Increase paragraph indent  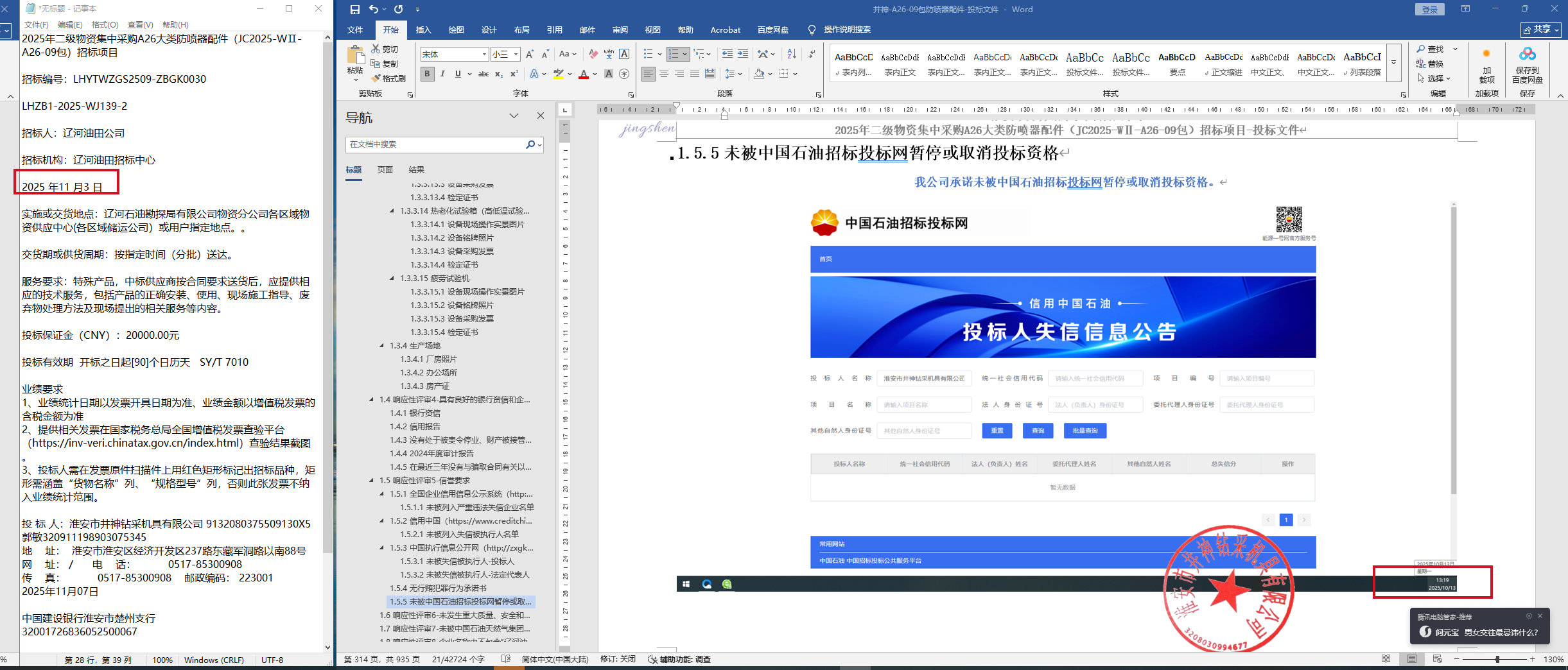tap(743, 55)
